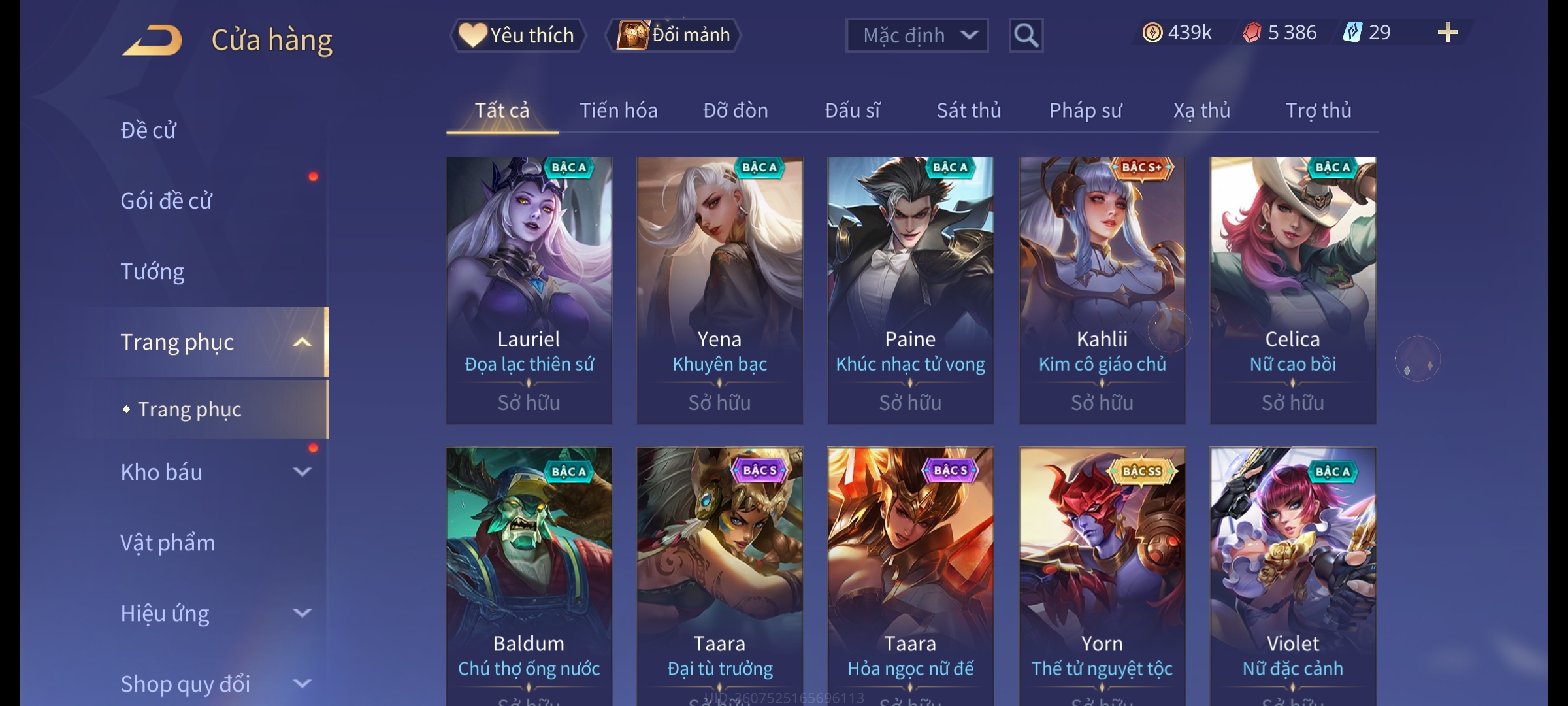Tap the red ruby icon showing 5 386
The height and width of the screenshot is (706, 1568).
(x=1252, y=33)
